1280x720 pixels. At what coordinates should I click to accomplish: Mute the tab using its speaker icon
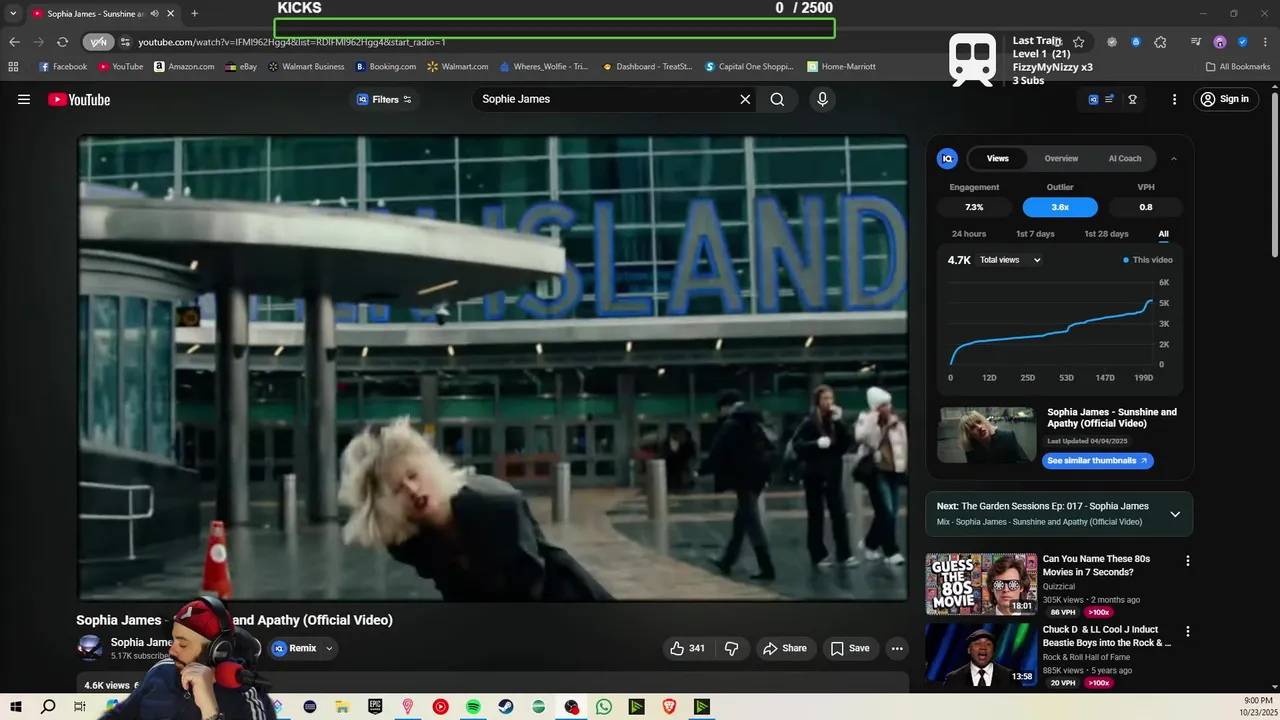click(155, 14)
